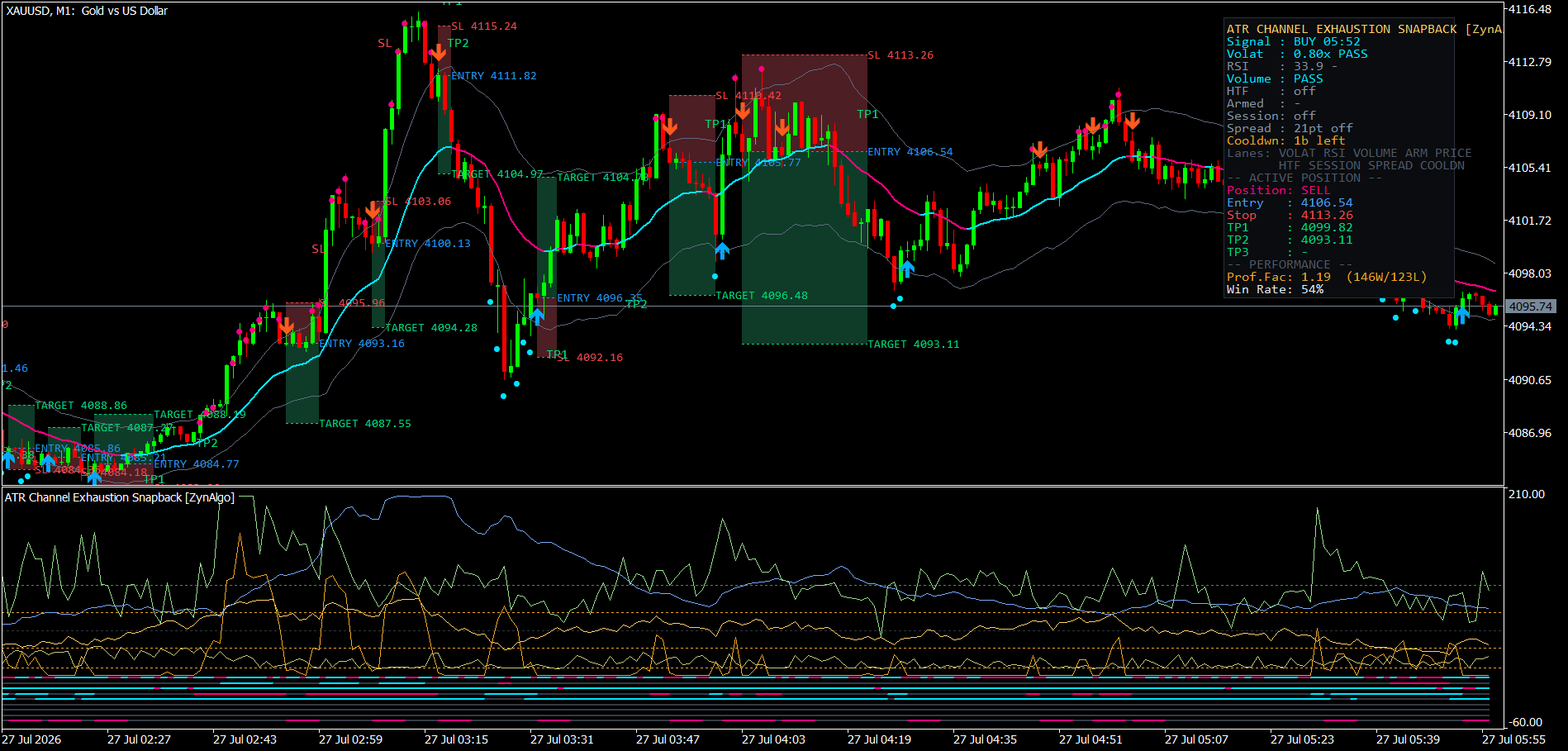1568x751 pixels.
Task: Click the ENTRY 4111.82 label
Action: pos(494,76)
